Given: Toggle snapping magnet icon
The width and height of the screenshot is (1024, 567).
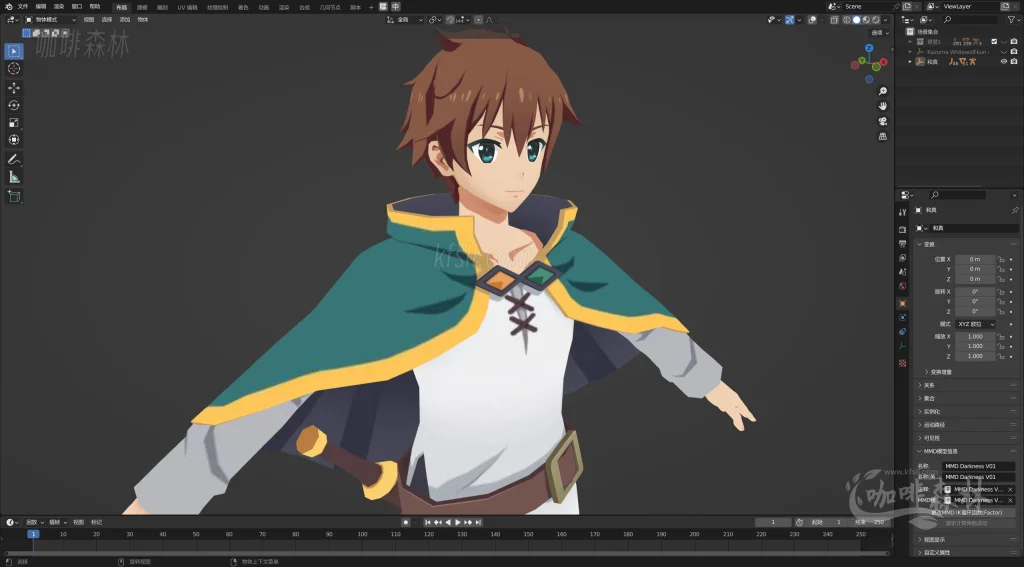Looking at the screenshot, I should pos(450,20).
